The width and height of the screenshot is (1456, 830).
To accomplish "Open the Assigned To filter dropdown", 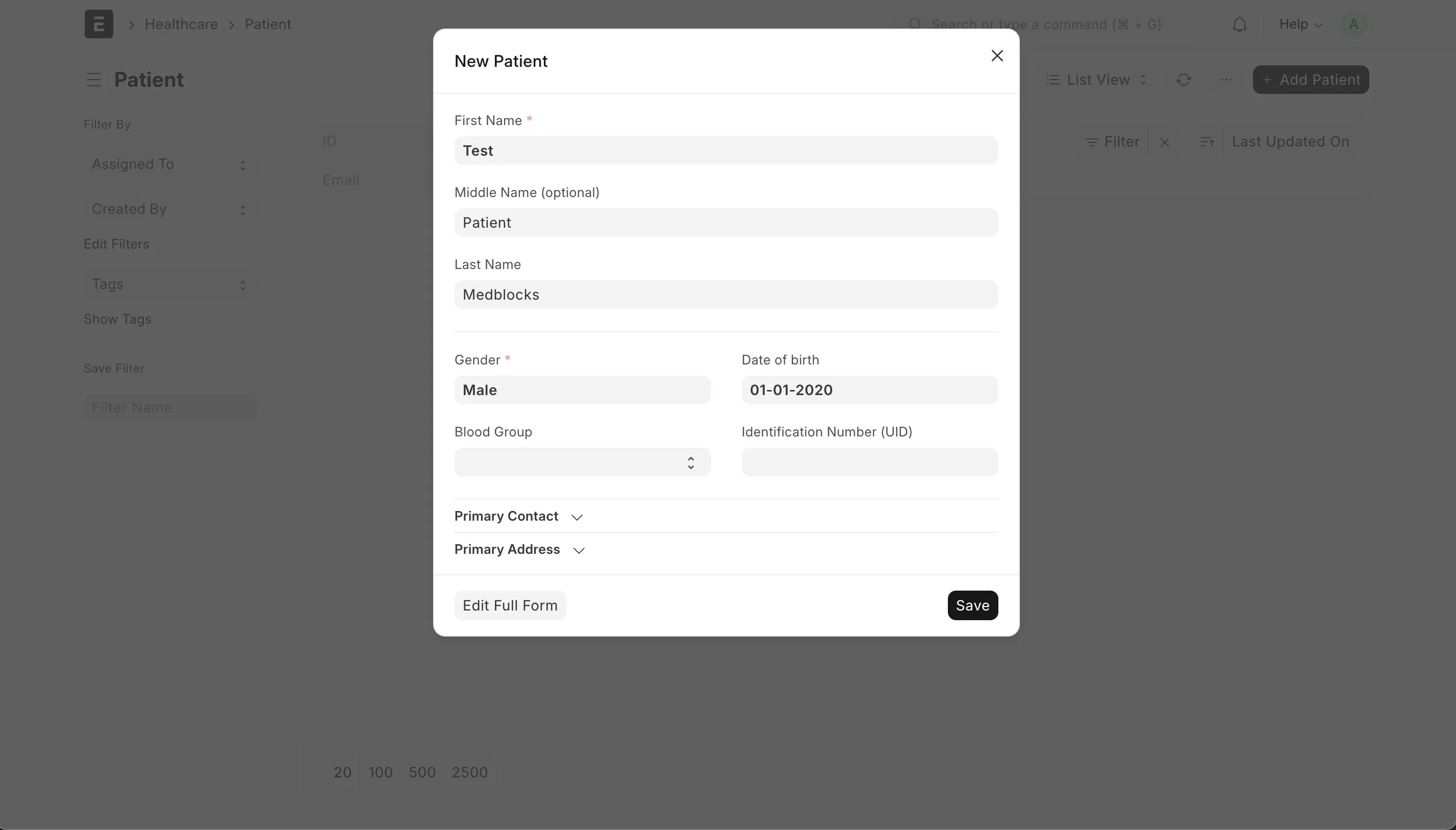I will click(x=169, y=165).
